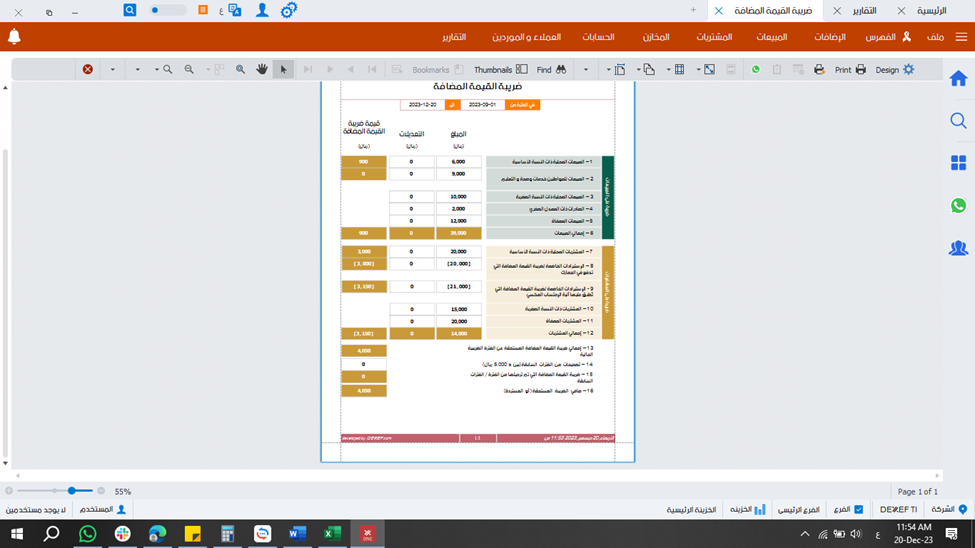Viewport: 975px width, 548px height.
Task: Click the المستخدم status bar entry
Action: (103, 509)
